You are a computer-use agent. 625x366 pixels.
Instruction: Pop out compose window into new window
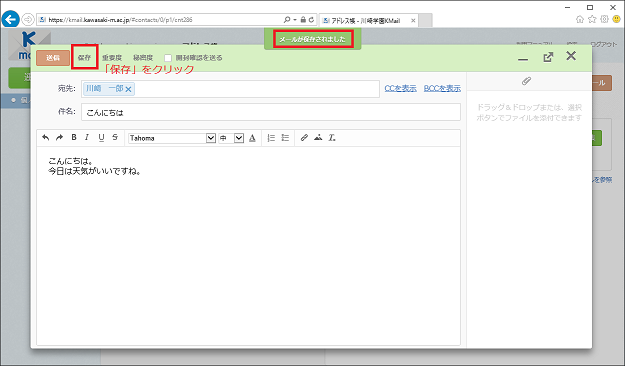(548, 57)
